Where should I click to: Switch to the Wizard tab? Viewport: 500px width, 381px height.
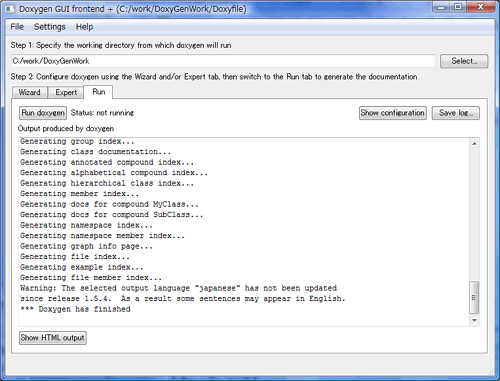pos(30,92)
